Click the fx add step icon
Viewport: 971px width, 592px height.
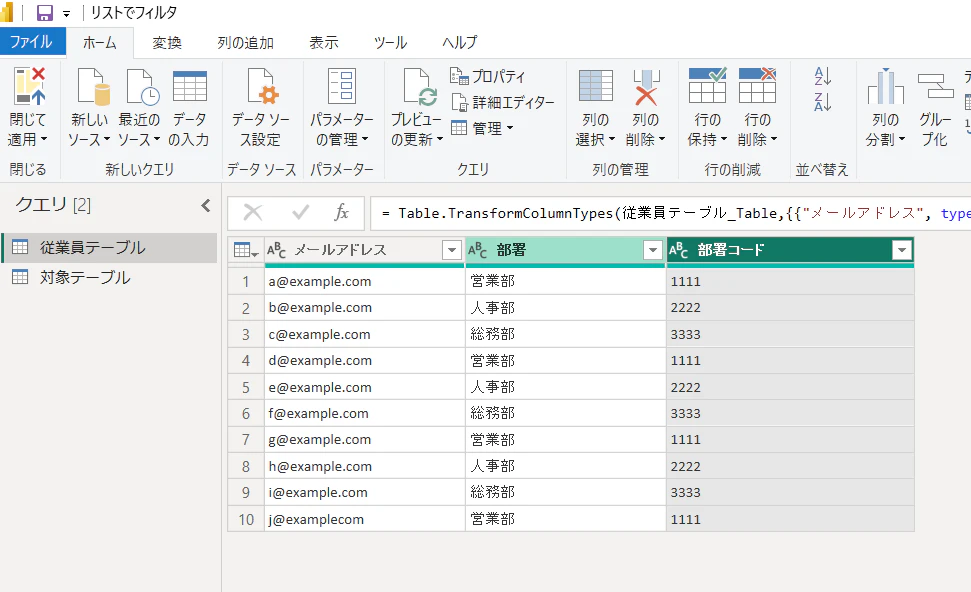point(341,212)
